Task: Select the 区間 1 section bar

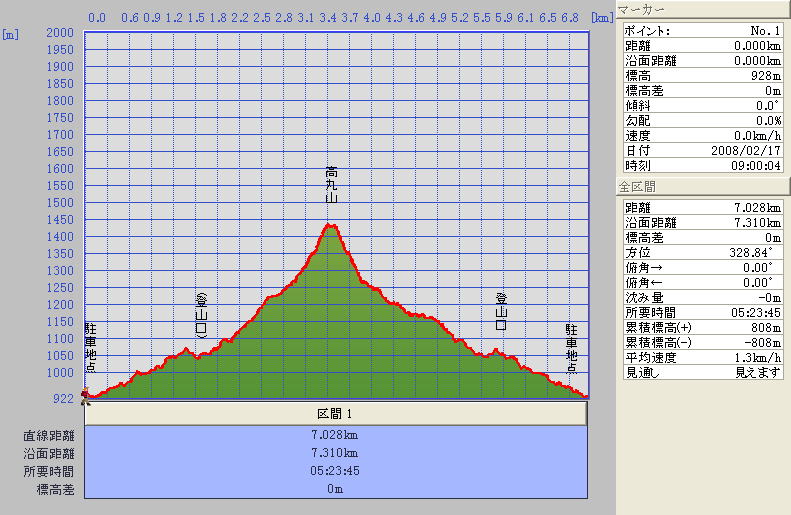Action: [335, 414]
